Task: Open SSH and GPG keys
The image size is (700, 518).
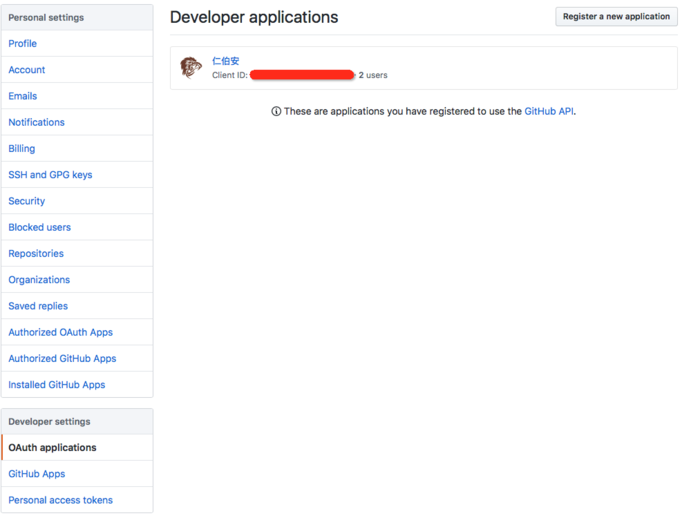Action: point(50,175)
